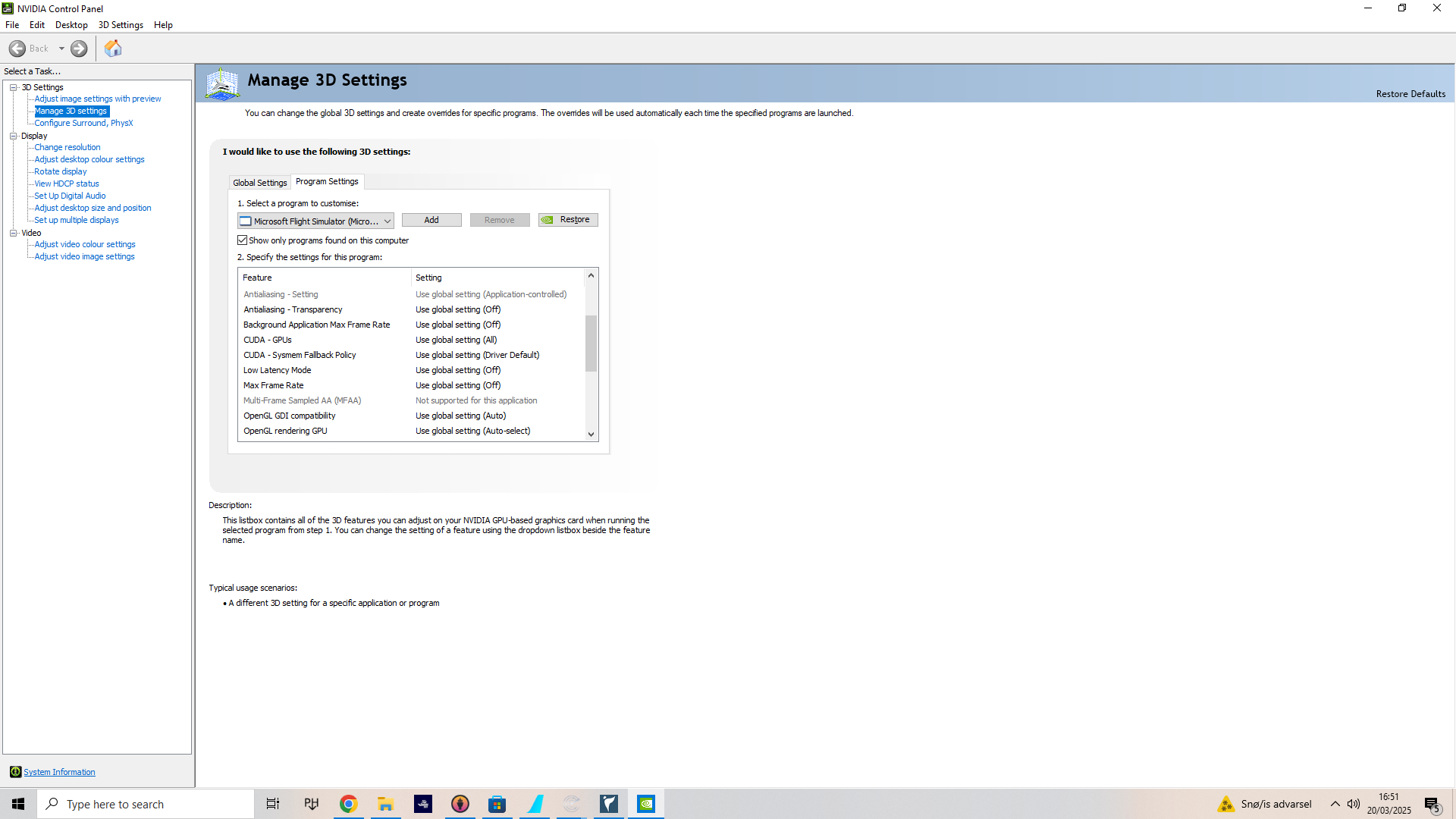Click Restore Defaults
This screenshot has width=1456, height=819.
tap(1410, 93)
